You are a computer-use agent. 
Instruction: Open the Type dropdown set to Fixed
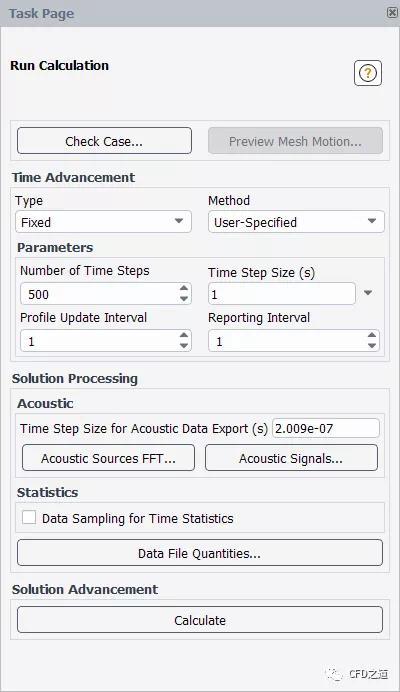(103, 222)
